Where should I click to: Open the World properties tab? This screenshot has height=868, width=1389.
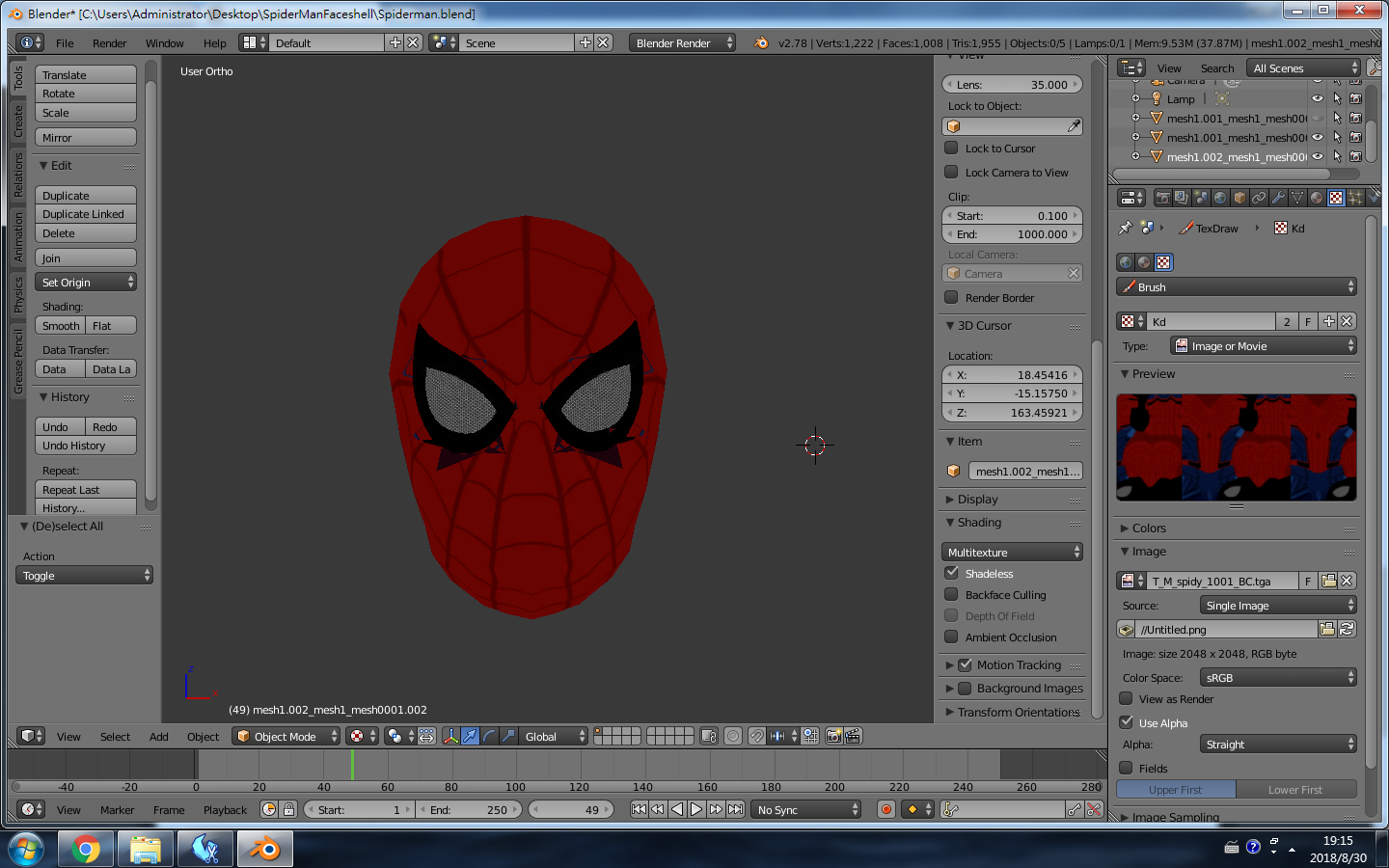pos(1220,198)
